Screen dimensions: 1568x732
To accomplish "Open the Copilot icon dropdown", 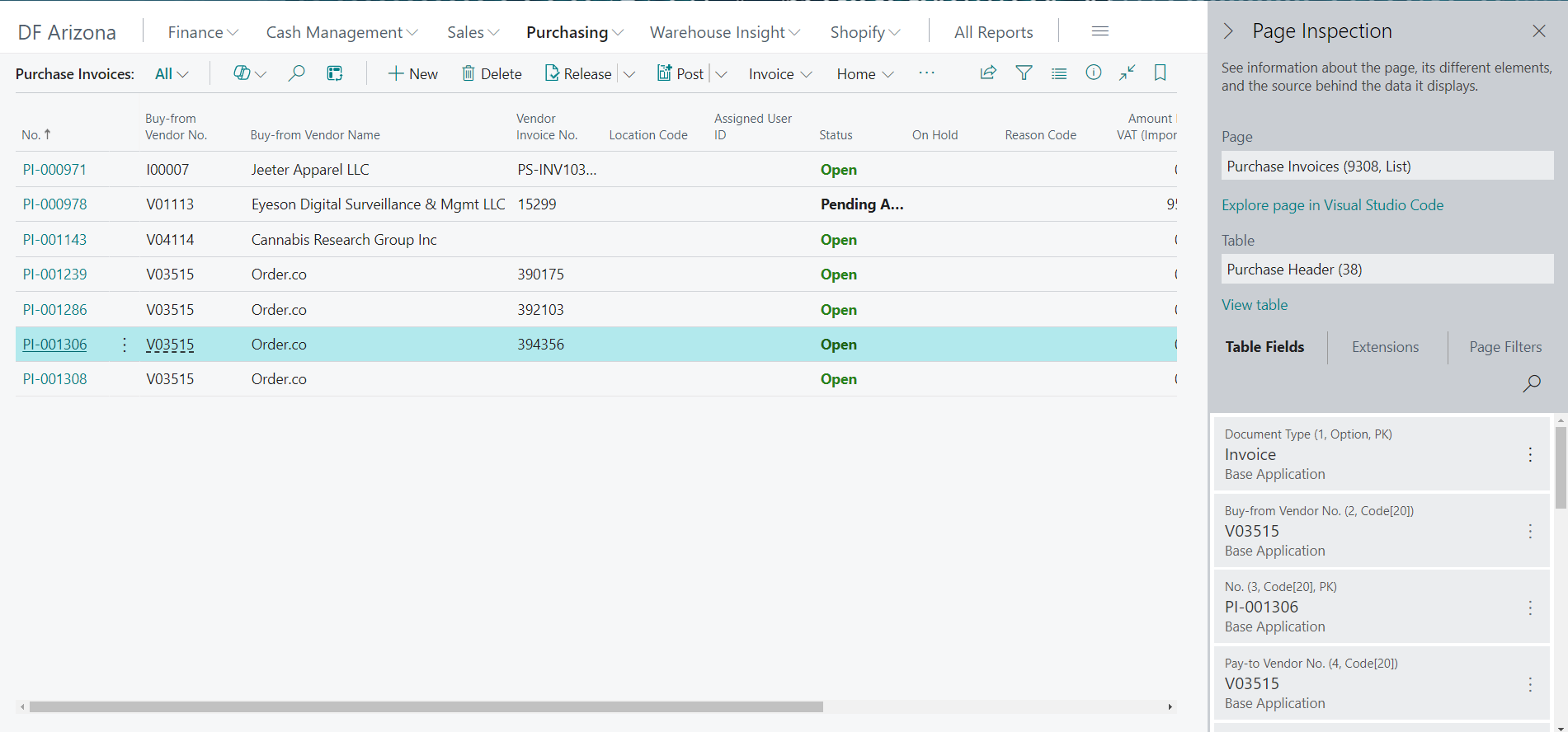I will [249, 73].
